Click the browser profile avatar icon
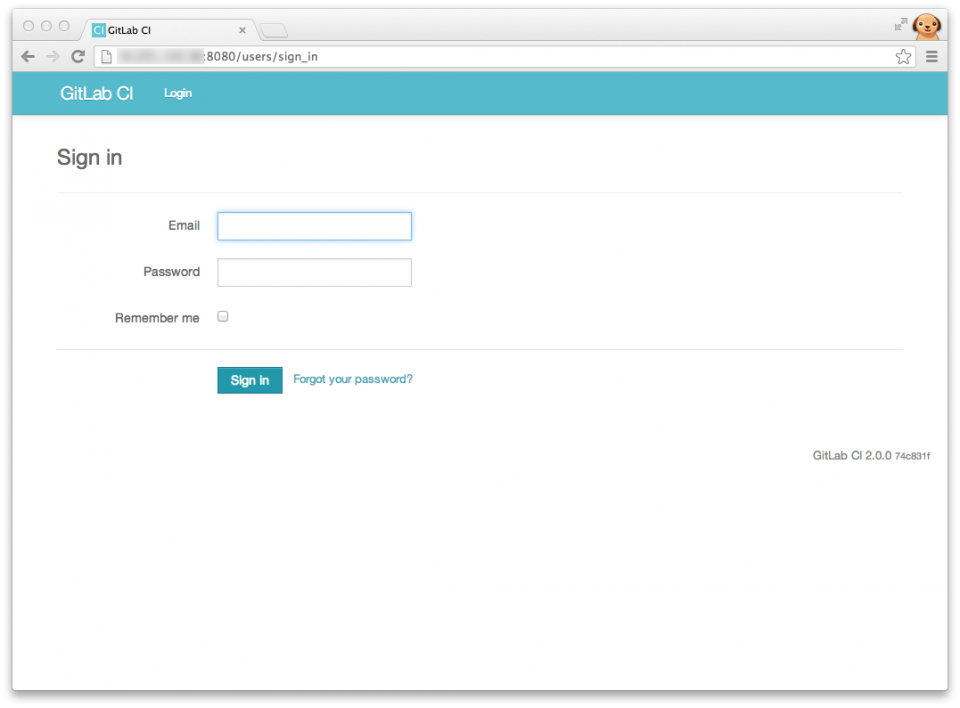The height and width of the screenshot is (708, 960). [x=926, y=27]
